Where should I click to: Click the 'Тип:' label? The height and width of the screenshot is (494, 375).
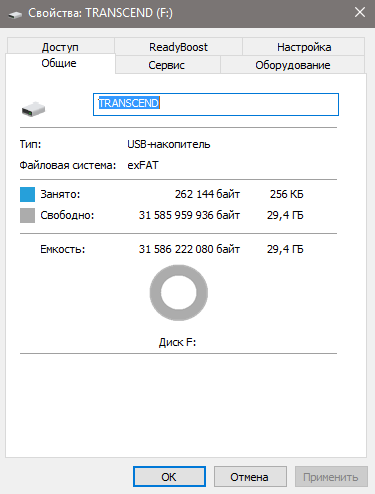click(x=30, y=144)
